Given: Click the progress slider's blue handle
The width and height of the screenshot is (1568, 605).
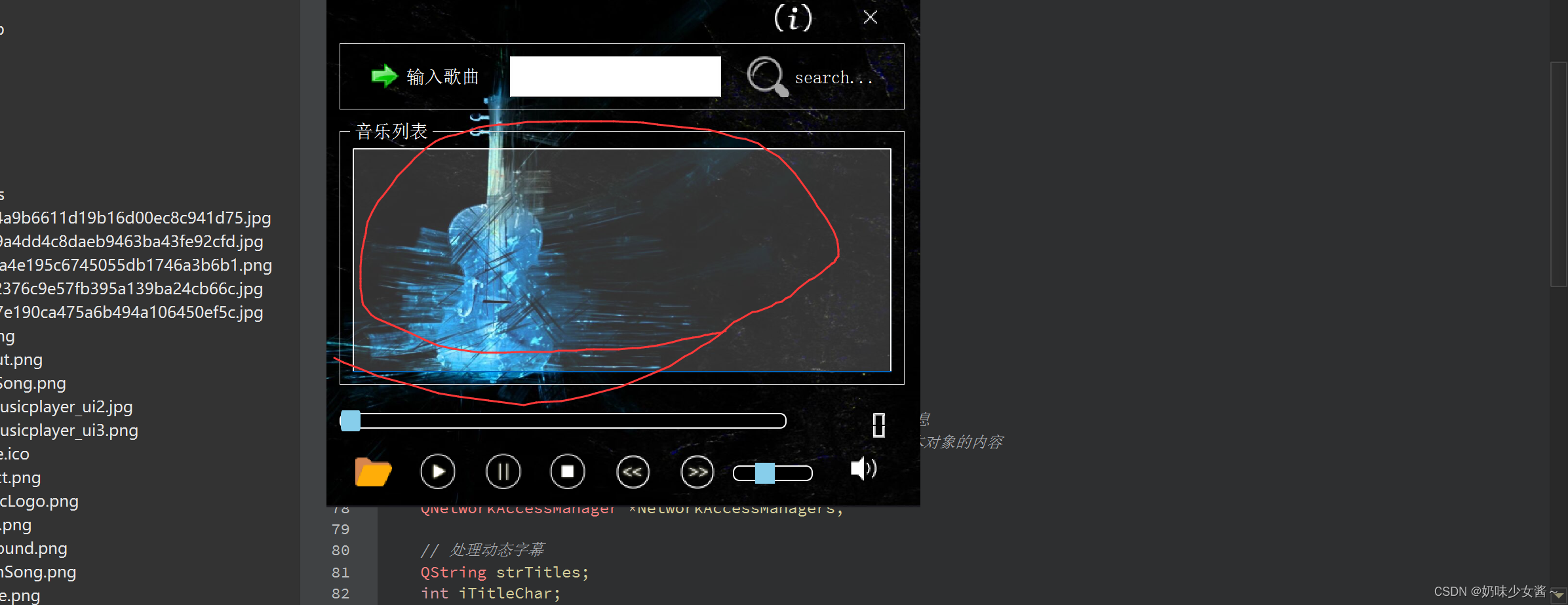Looking at the screenshot, I should 351,421.
